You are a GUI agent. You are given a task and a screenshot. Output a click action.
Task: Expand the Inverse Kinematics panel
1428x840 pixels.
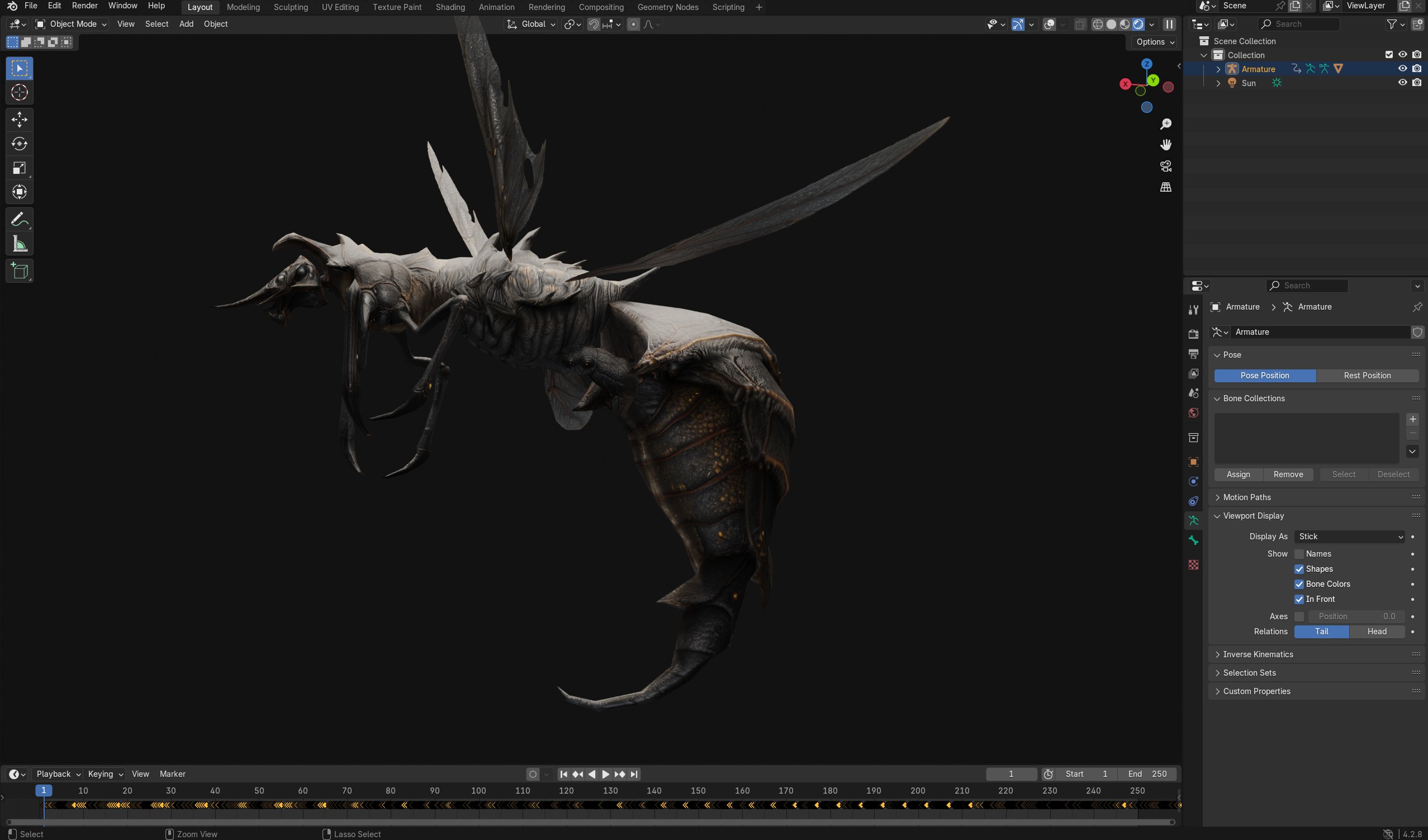click(x=1258, y=654)
